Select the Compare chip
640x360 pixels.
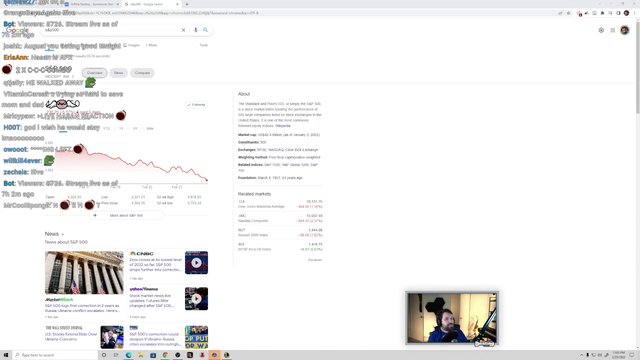(142, 73)
